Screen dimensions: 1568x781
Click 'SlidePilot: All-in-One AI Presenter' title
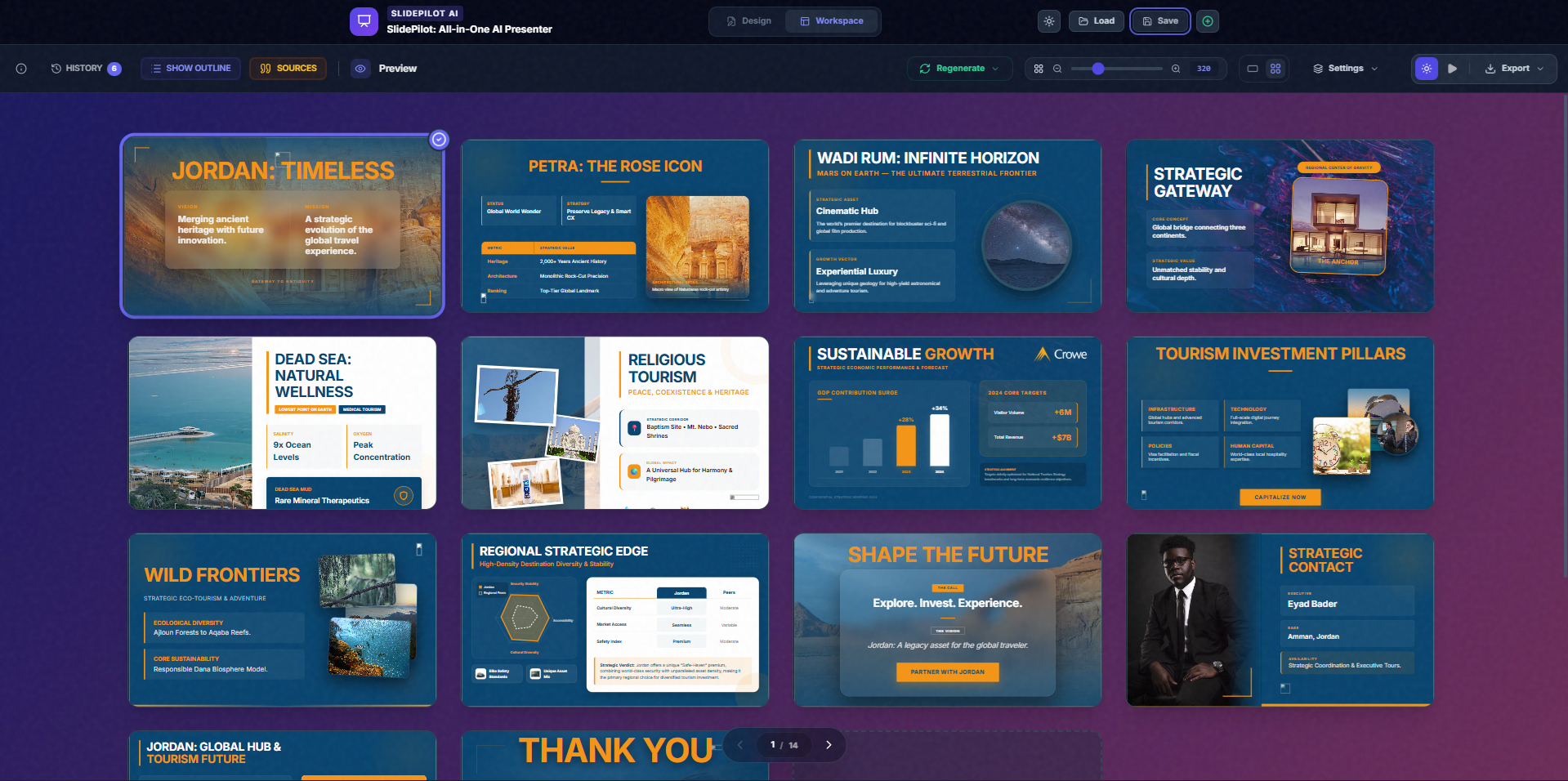pyautogui.click(x=470, y=29)
